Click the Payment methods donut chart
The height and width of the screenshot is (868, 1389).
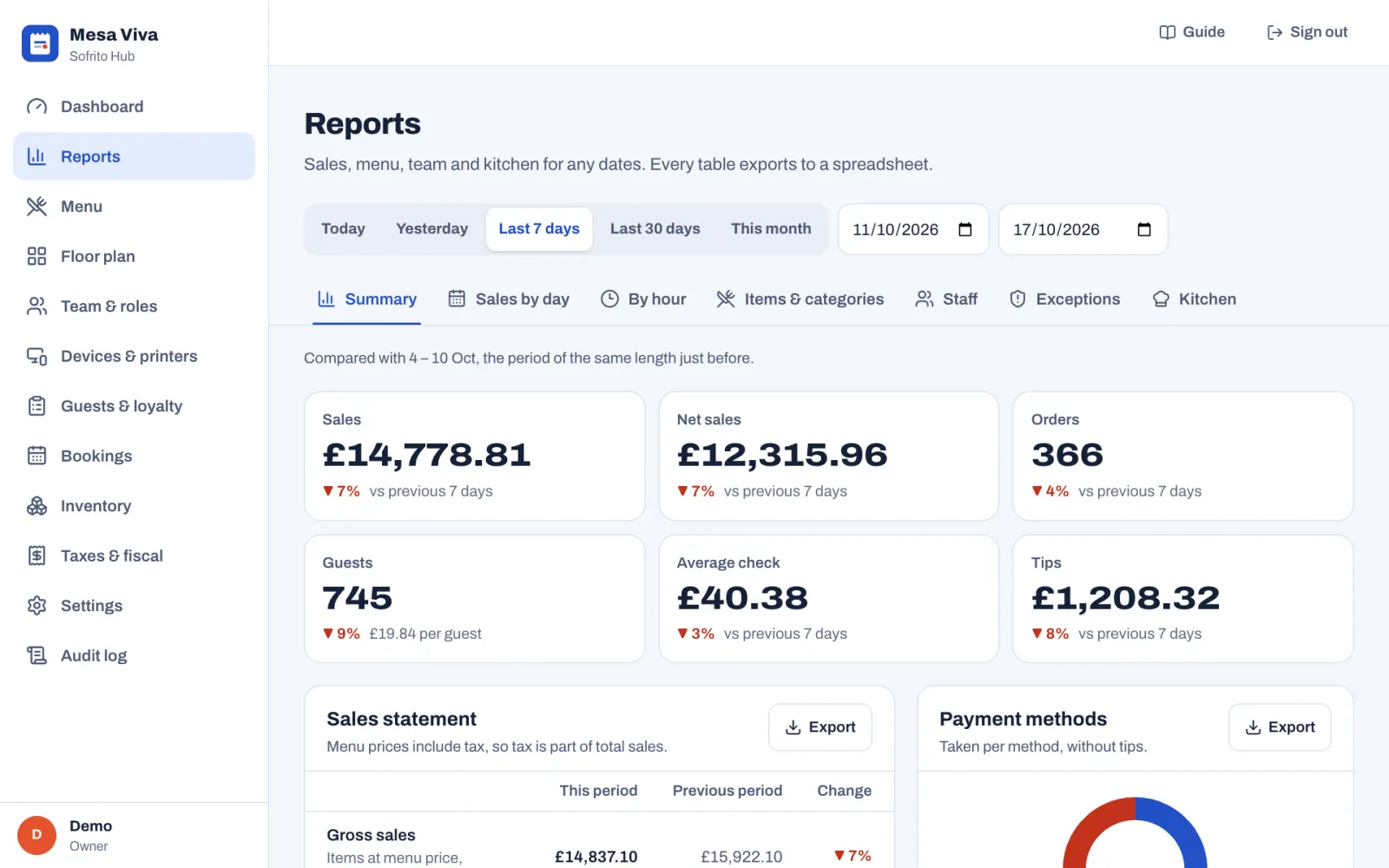pos(1135,833)
